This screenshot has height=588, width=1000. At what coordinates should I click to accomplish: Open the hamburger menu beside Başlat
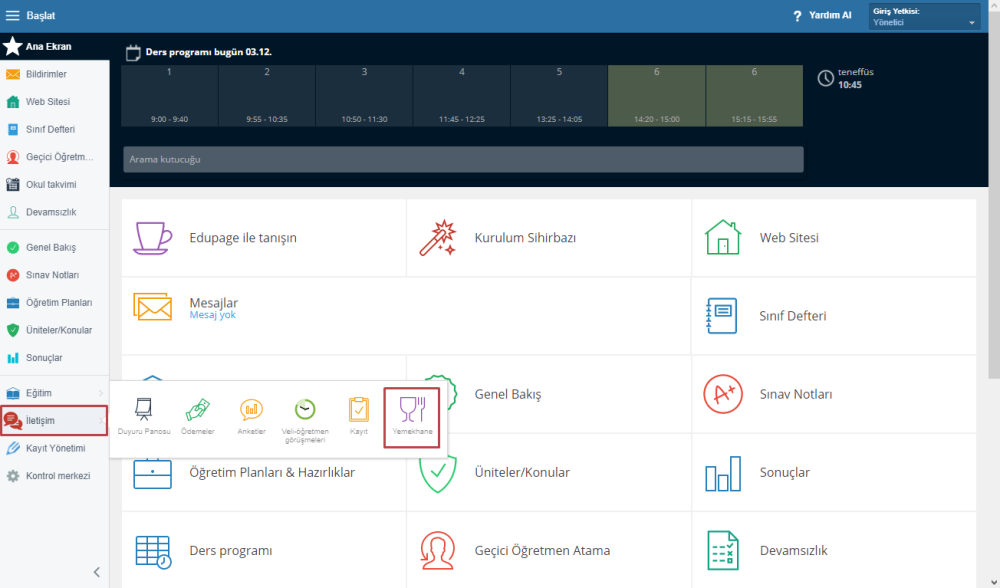12,15
